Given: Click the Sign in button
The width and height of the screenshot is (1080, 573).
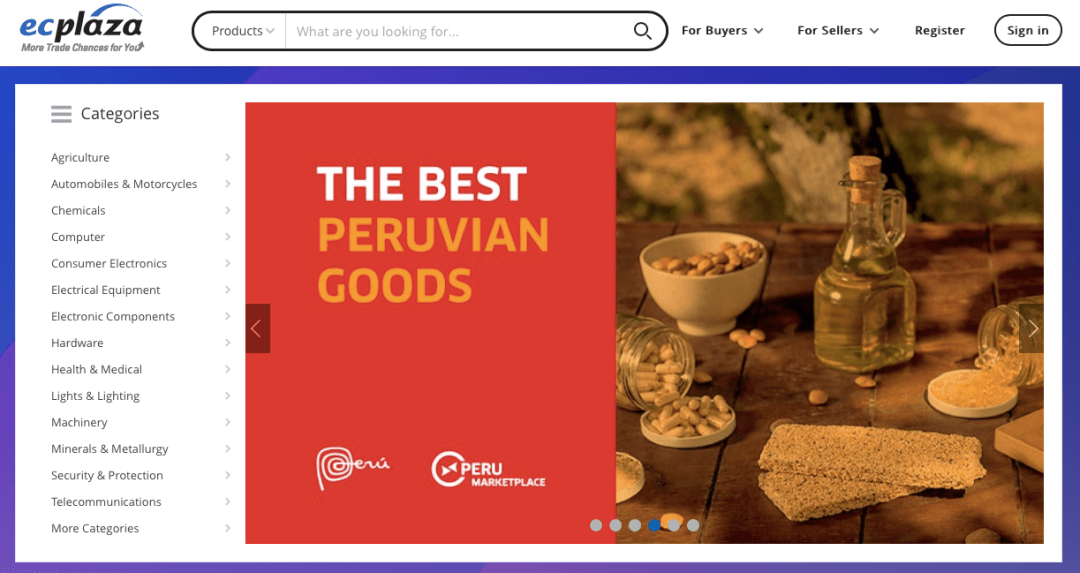Looking at the screenshot, I should 1028,30.
